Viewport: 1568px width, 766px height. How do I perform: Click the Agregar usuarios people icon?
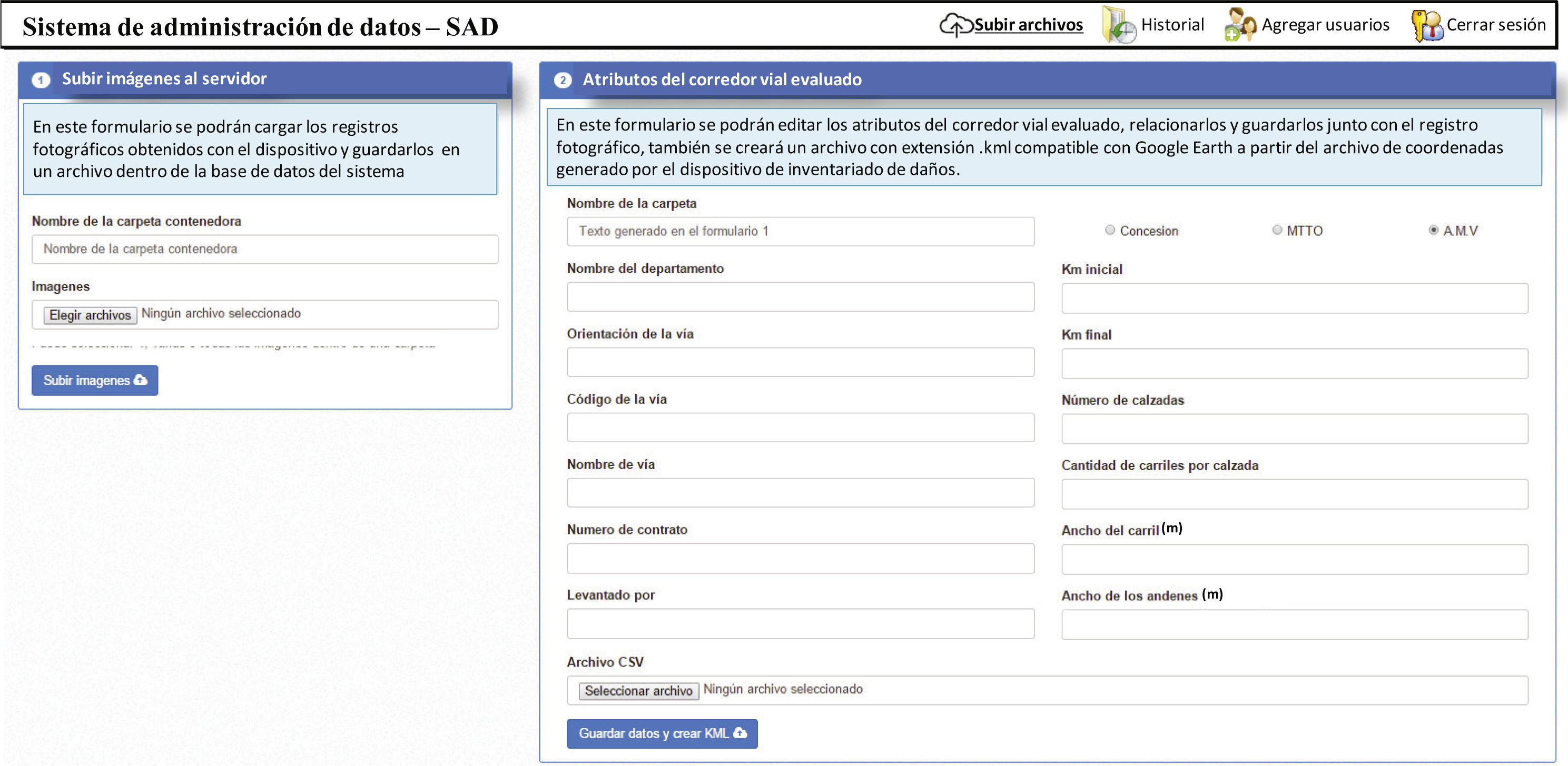[1240, 26]
